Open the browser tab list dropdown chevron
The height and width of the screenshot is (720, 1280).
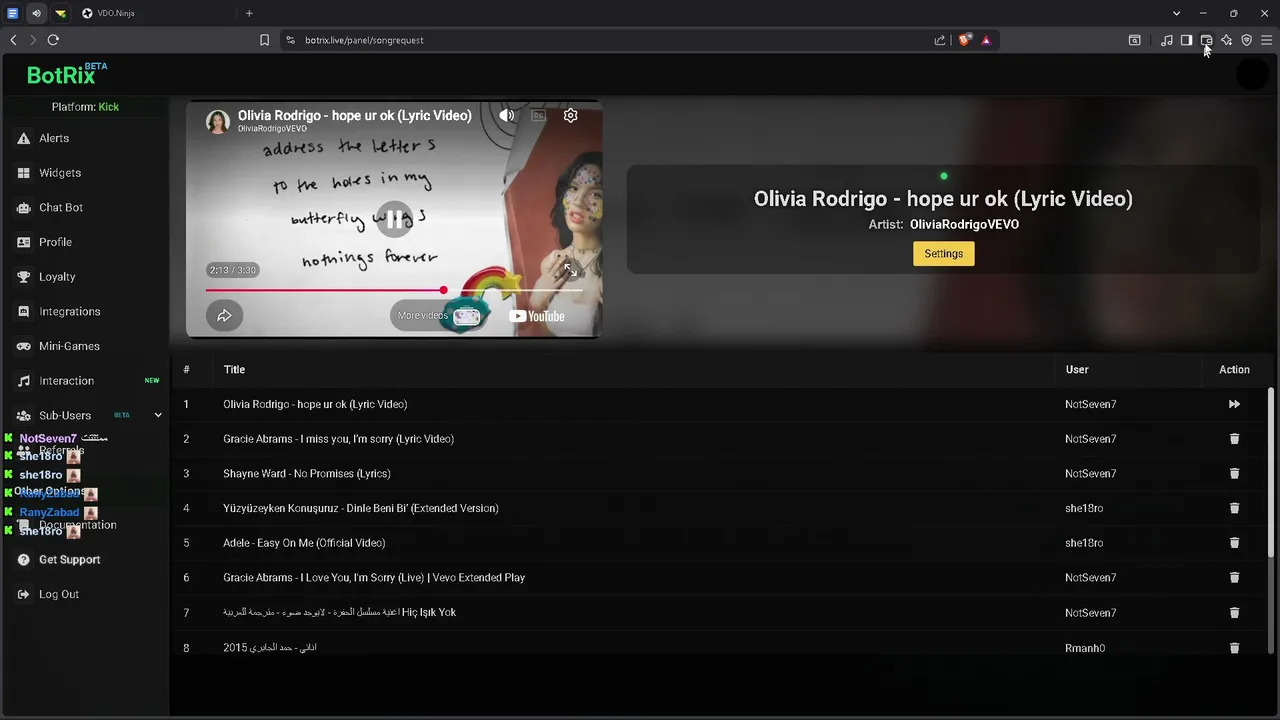coord(1176,13)
